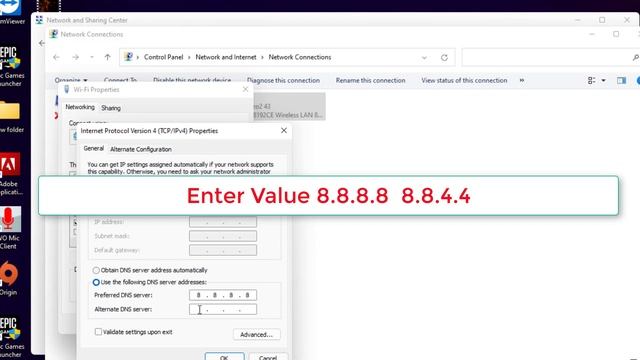Toggle the preview pane icon
This screenshot has height=360, width=640.
point(621,80)
